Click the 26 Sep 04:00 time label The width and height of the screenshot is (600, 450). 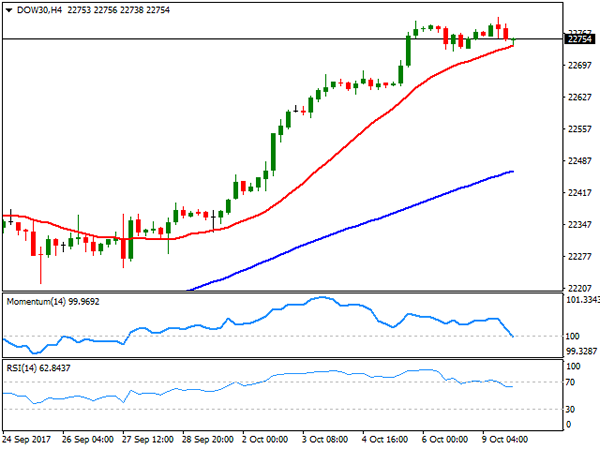pyautogui.click(x=88, y=439)
